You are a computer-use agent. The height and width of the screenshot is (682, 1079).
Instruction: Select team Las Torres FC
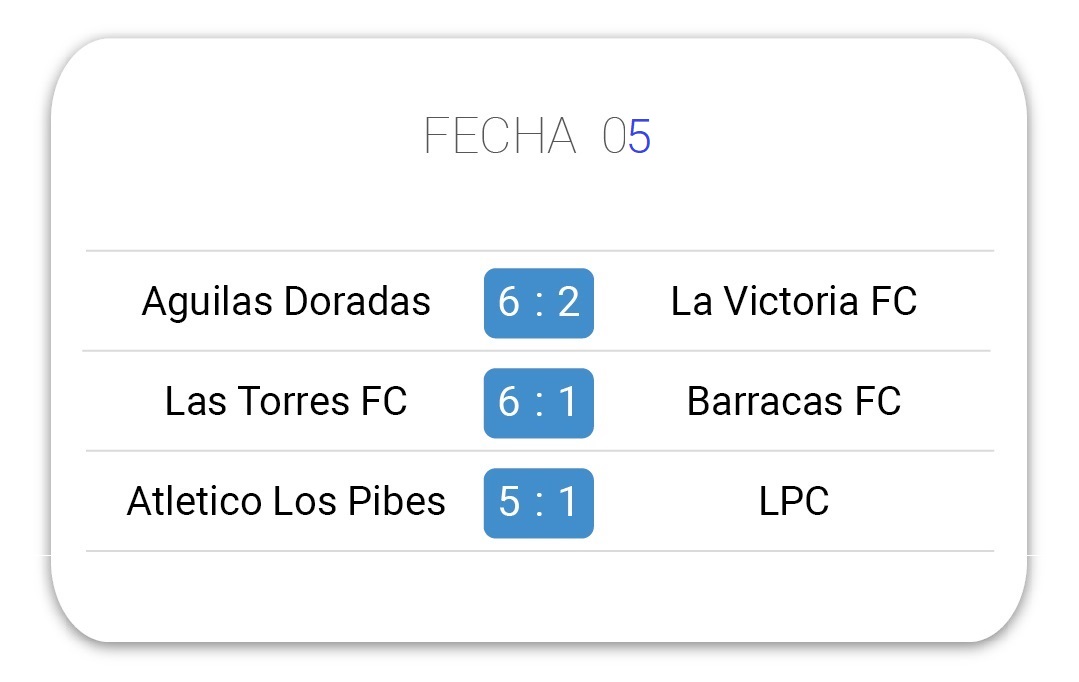point(286,401)
